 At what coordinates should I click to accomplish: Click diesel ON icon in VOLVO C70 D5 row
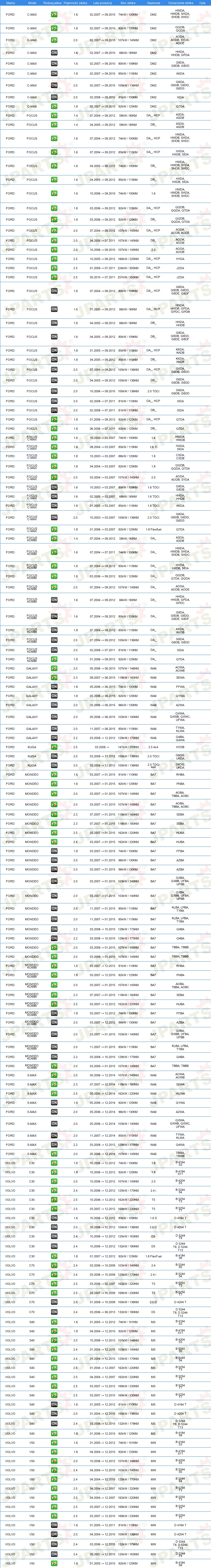point(54,1312)
